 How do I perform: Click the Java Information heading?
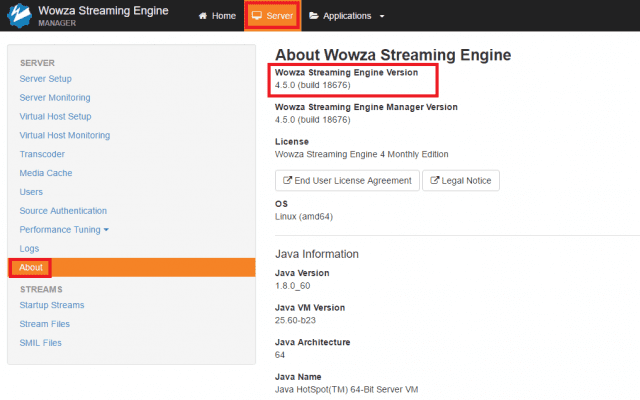pos(317,254)
